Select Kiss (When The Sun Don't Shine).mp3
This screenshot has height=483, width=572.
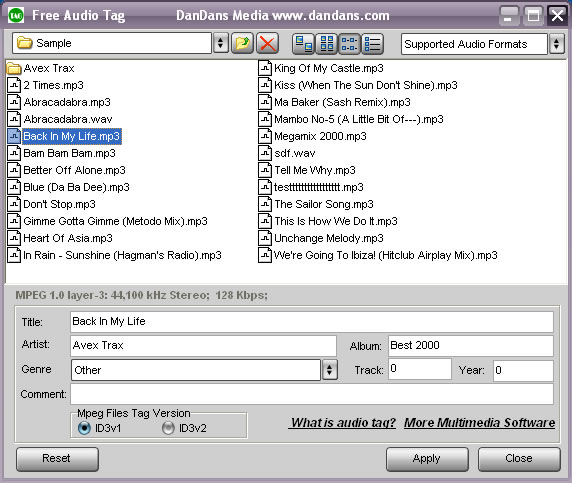coord(366,85)
